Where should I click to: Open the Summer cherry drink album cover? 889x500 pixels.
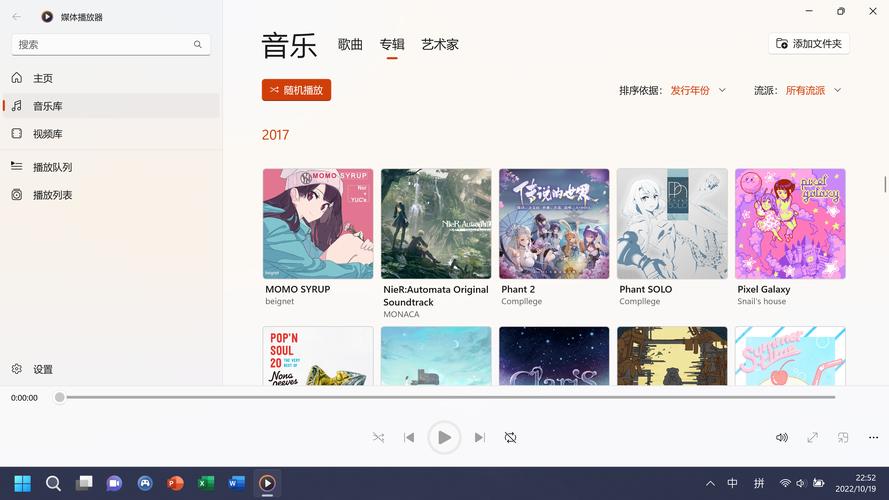click(790, 356)
